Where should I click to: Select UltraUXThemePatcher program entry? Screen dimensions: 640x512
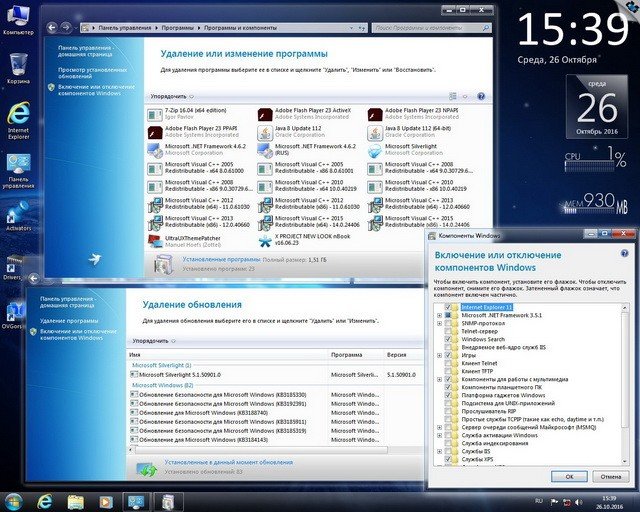pyautogui.click(x=184, y=241)
